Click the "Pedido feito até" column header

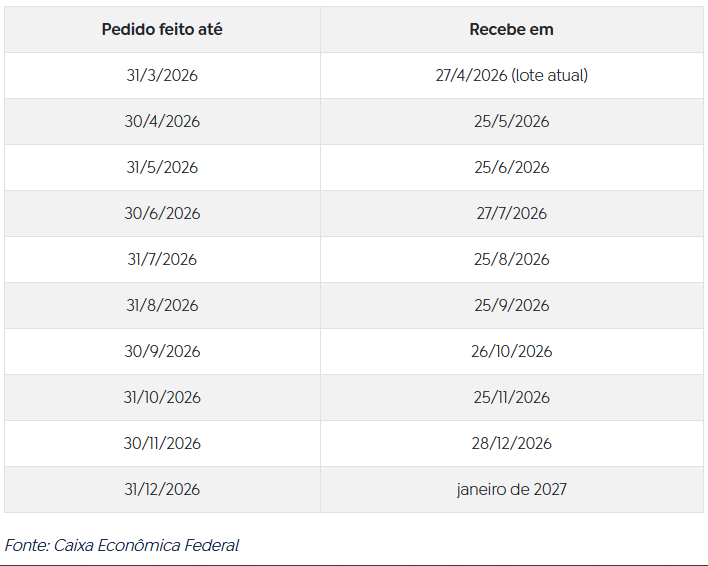tap(162, 29)
